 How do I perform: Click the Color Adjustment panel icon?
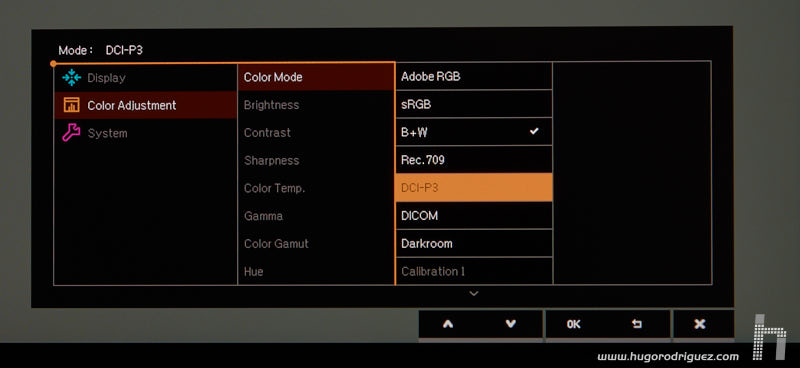coord(71,105)
